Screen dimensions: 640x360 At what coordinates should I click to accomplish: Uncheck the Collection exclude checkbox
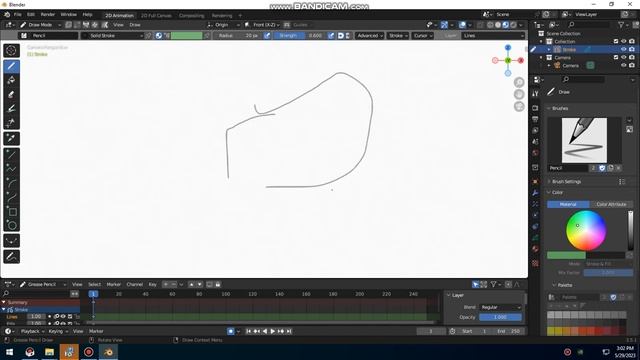click(616, 41)
